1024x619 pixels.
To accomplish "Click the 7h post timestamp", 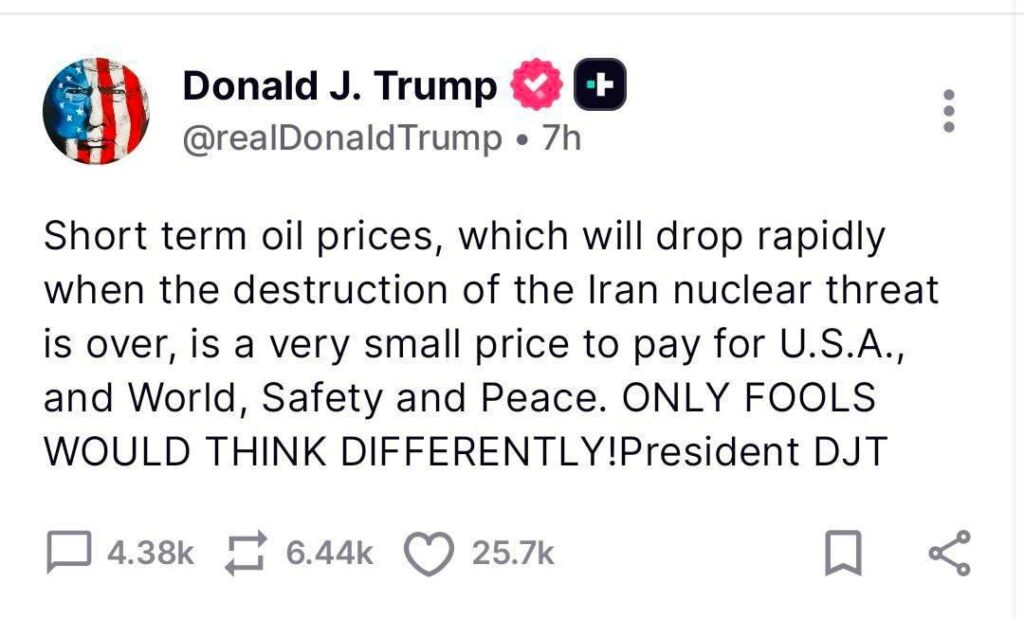I will click(561, 138).
